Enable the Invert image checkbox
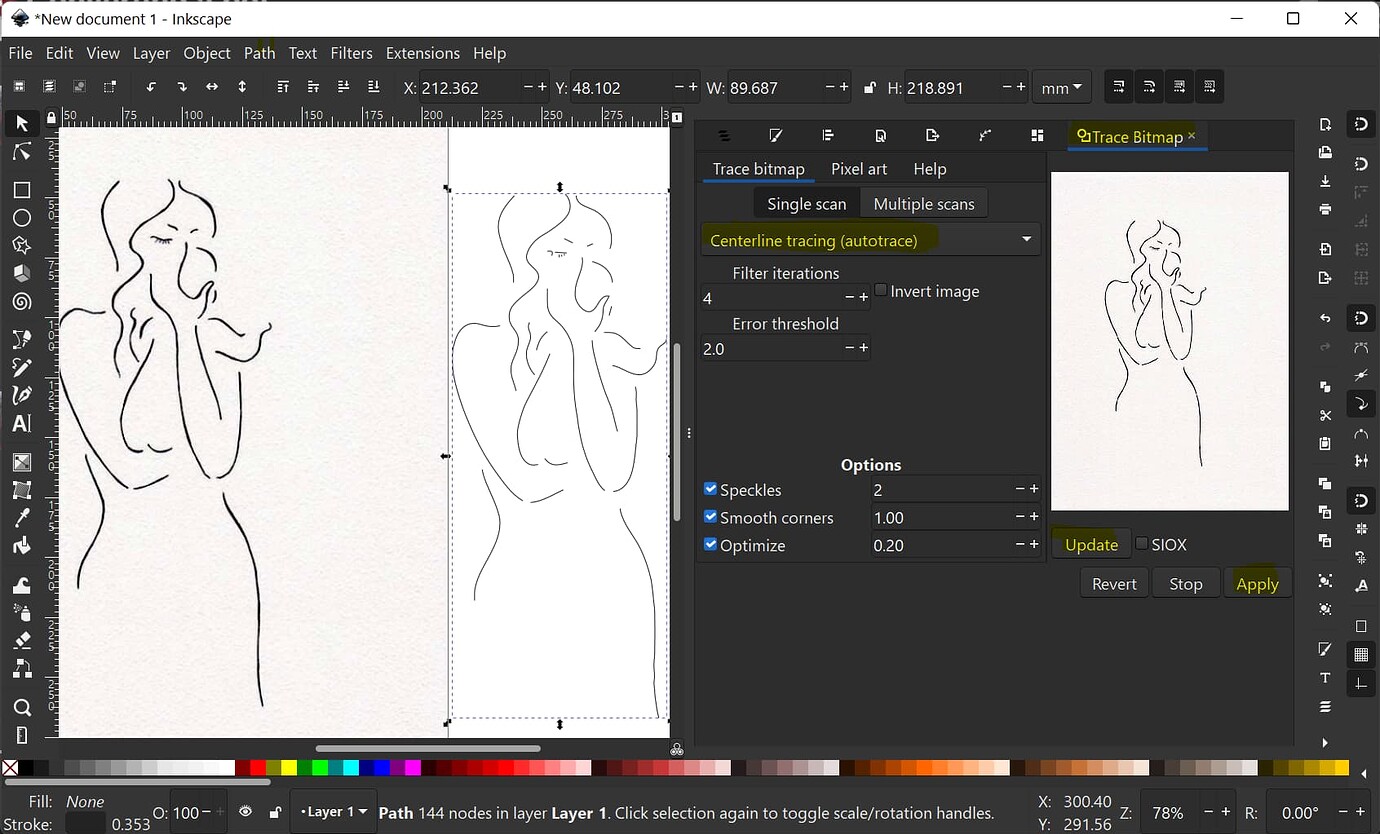 click(x=879, y=289)
